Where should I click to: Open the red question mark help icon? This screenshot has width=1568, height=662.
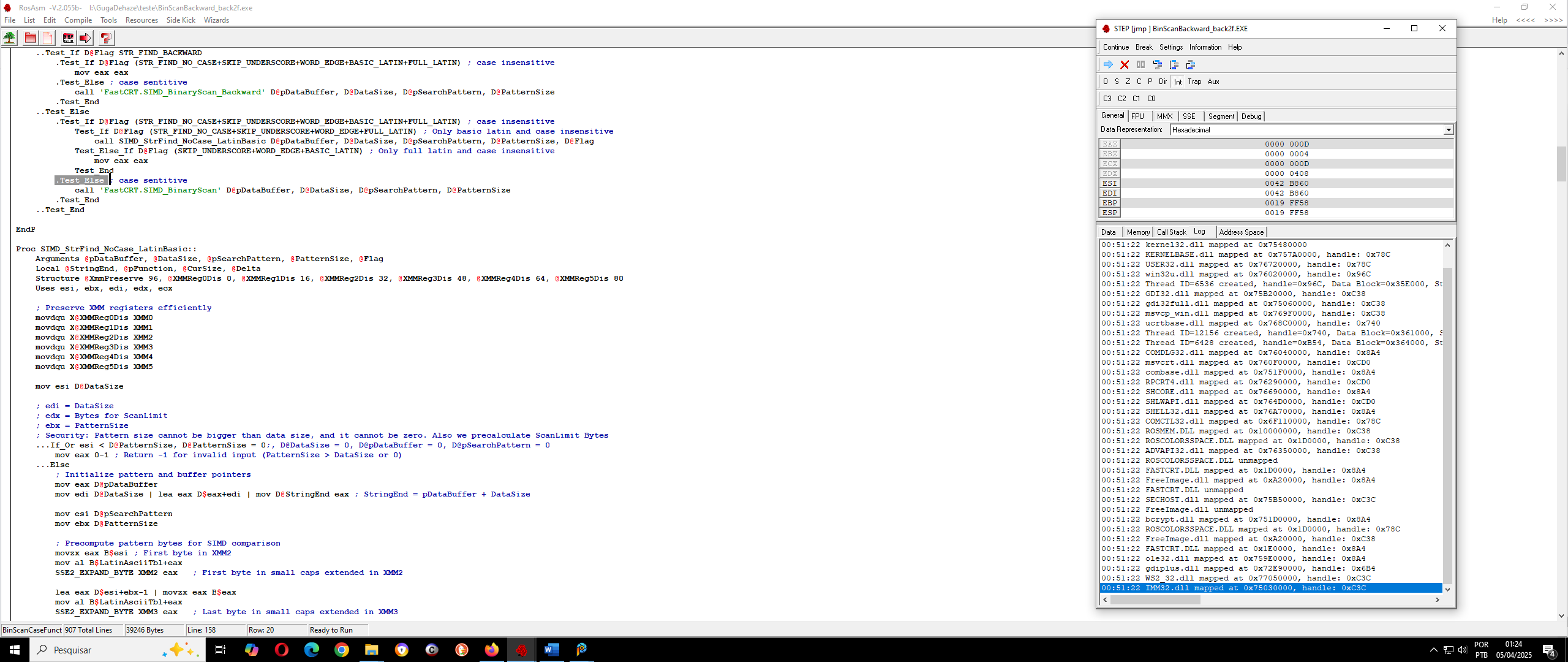(106, 38)
